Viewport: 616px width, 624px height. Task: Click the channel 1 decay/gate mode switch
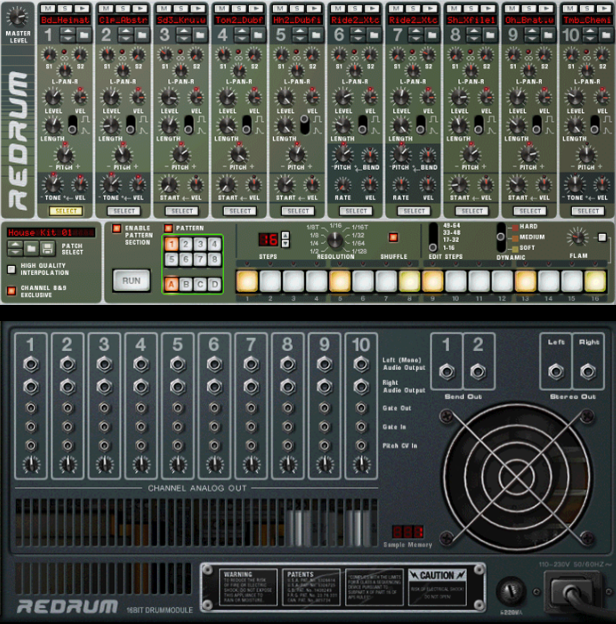[x=72, y=125]
